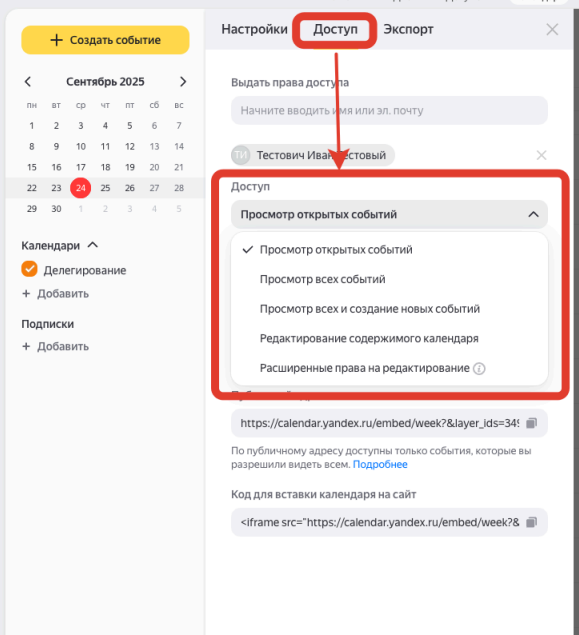Go to next month arrow

[183, 82]
